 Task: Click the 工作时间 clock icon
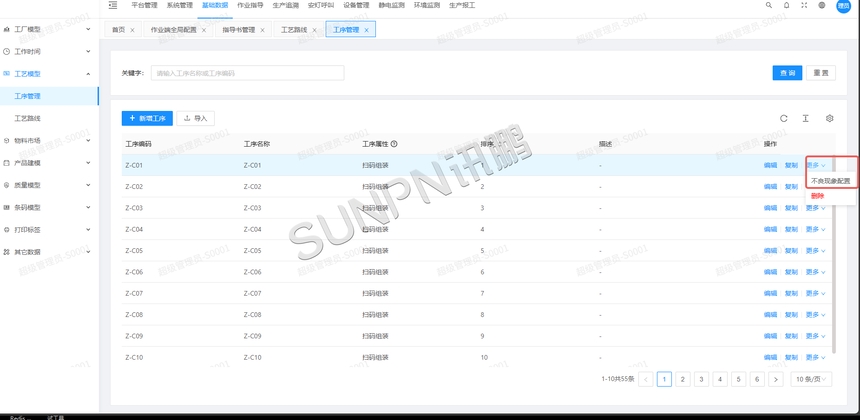pos(7,52)
